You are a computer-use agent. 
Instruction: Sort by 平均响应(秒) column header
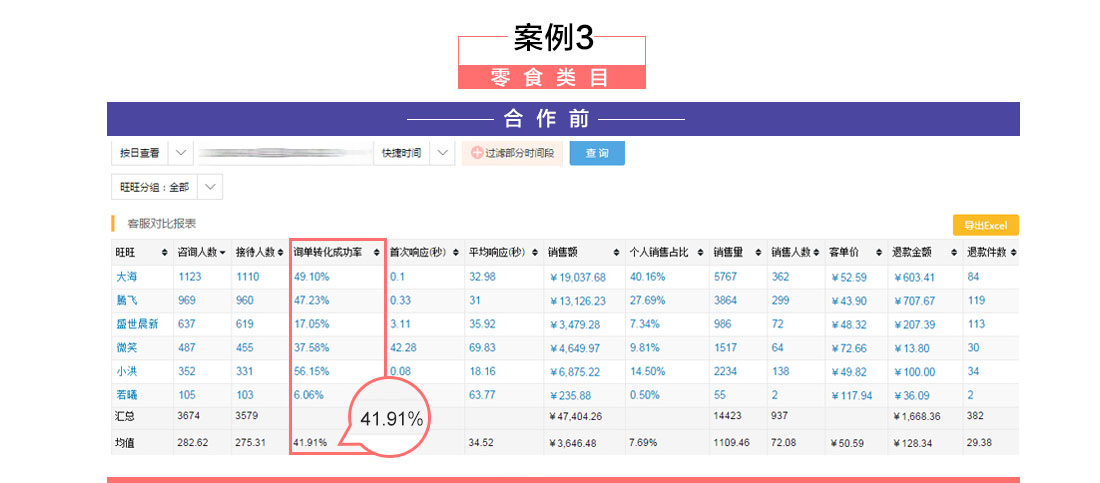[504, 252]
